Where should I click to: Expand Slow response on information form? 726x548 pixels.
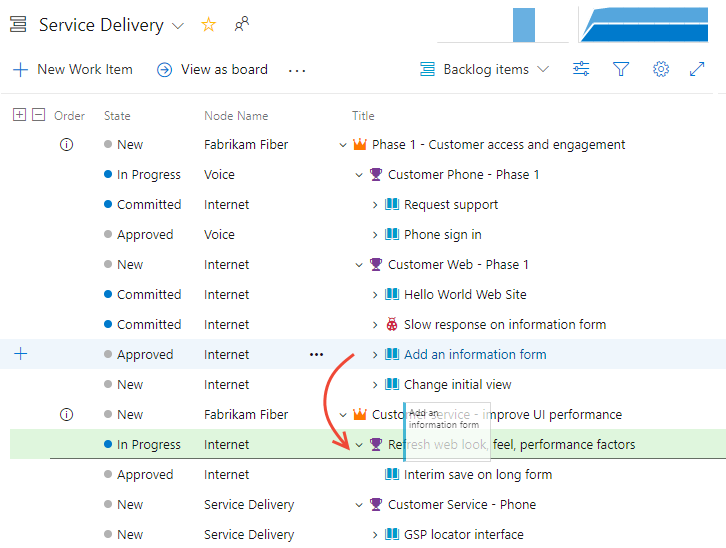[375, 325]
